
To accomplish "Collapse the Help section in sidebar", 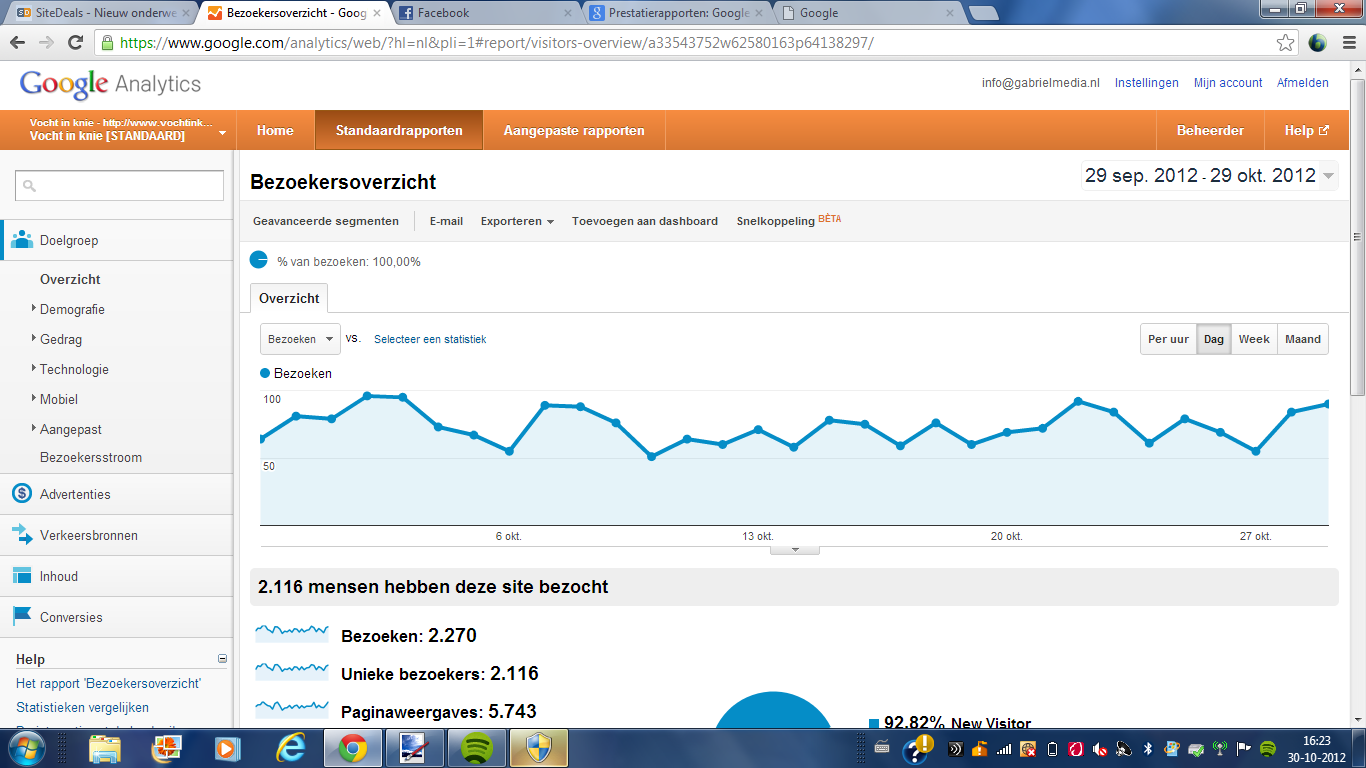I will coord(222,659).
